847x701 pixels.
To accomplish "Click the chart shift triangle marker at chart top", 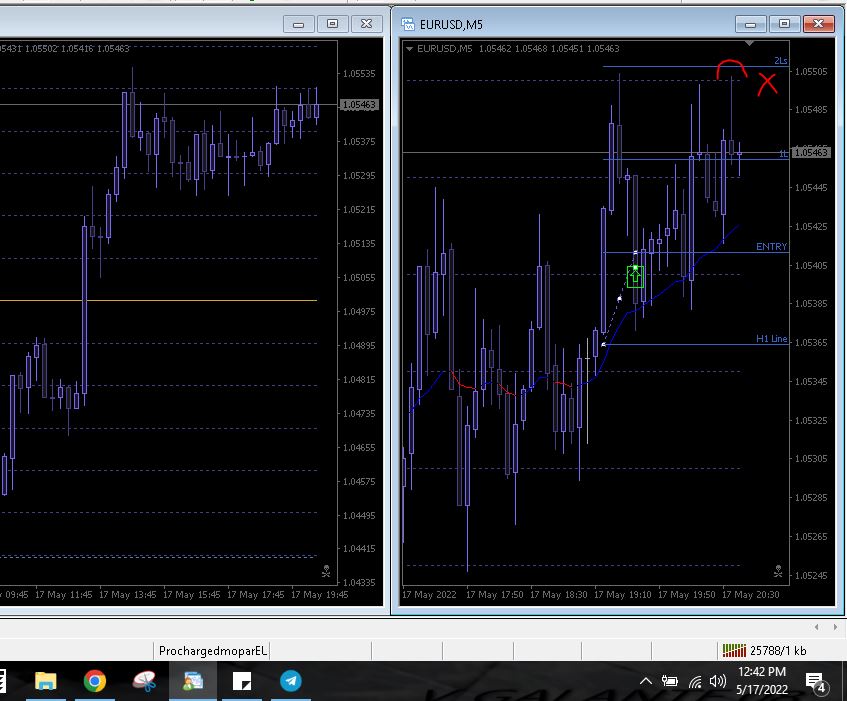I will (x=749, y=43).
